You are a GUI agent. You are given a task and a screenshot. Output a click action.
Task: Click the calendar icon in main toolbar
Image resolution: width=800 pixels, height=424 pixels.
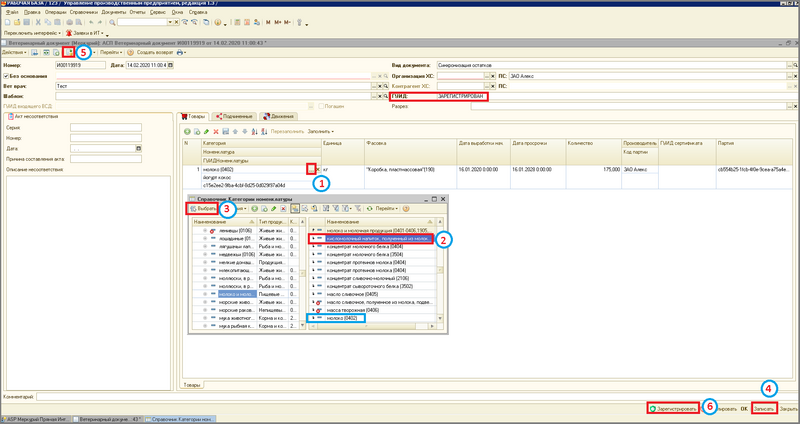coord(248,22)
